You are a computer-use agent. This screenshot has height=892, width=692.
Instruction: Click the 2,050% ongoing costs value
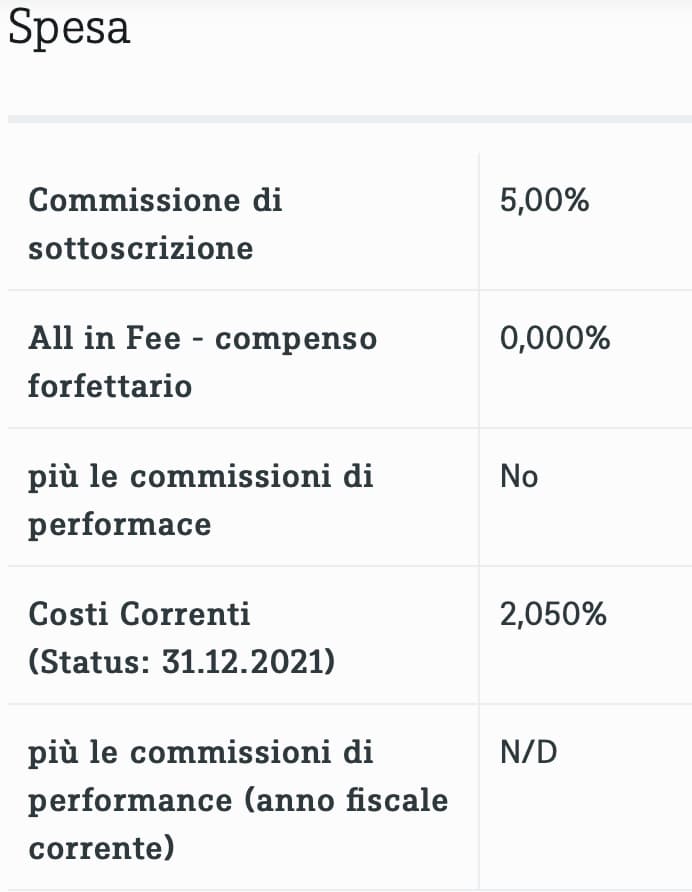point(553,613)
